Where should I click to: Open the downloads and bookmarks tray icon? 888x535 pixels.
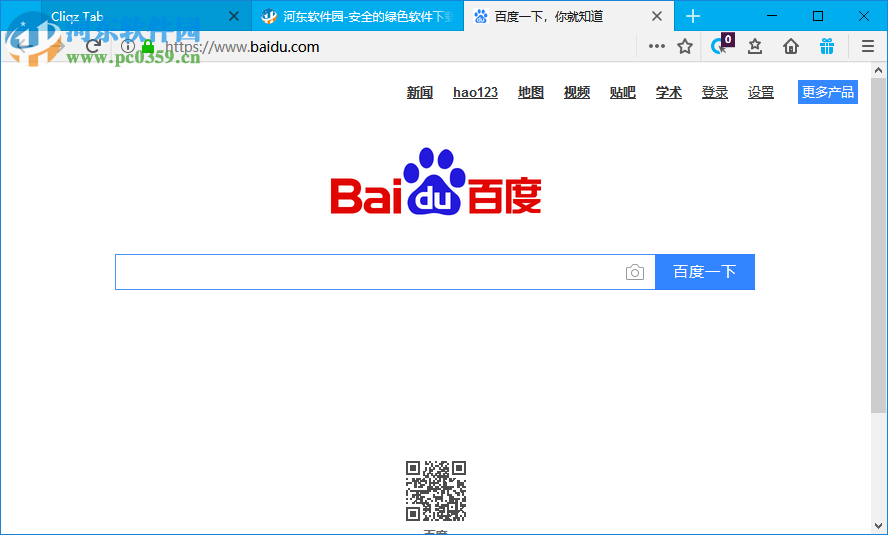(755, 46)
